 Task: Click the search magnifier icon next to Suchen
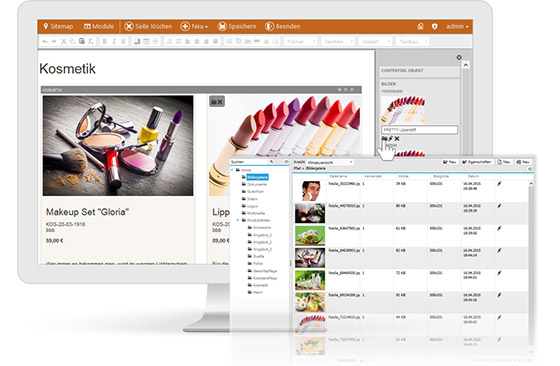pos(272,162)
